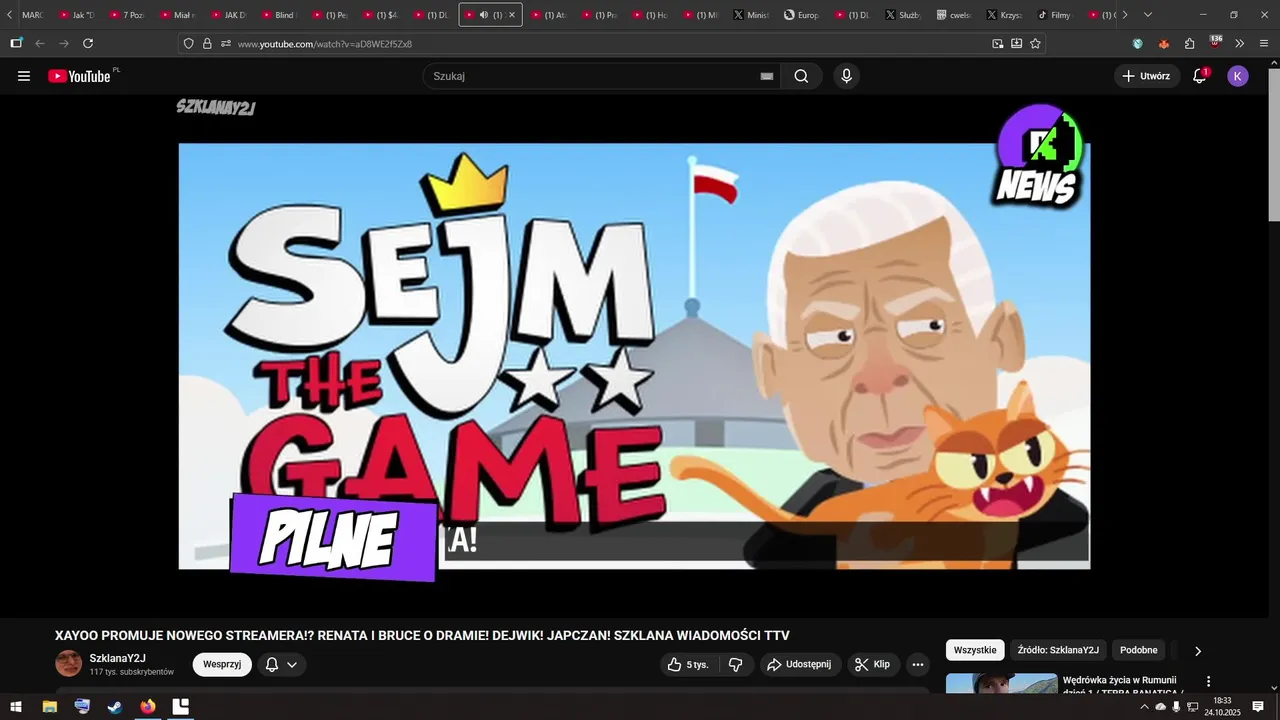
Task: Click the Utwórz create button
Action: coord(1146,76)
